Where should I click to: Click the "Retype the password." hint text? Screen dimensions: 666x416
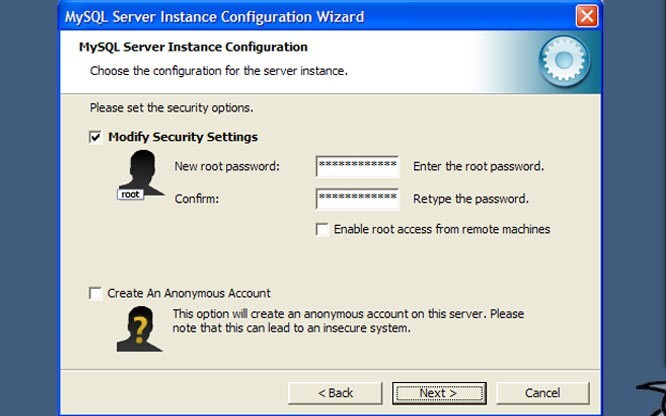point(470,199)
